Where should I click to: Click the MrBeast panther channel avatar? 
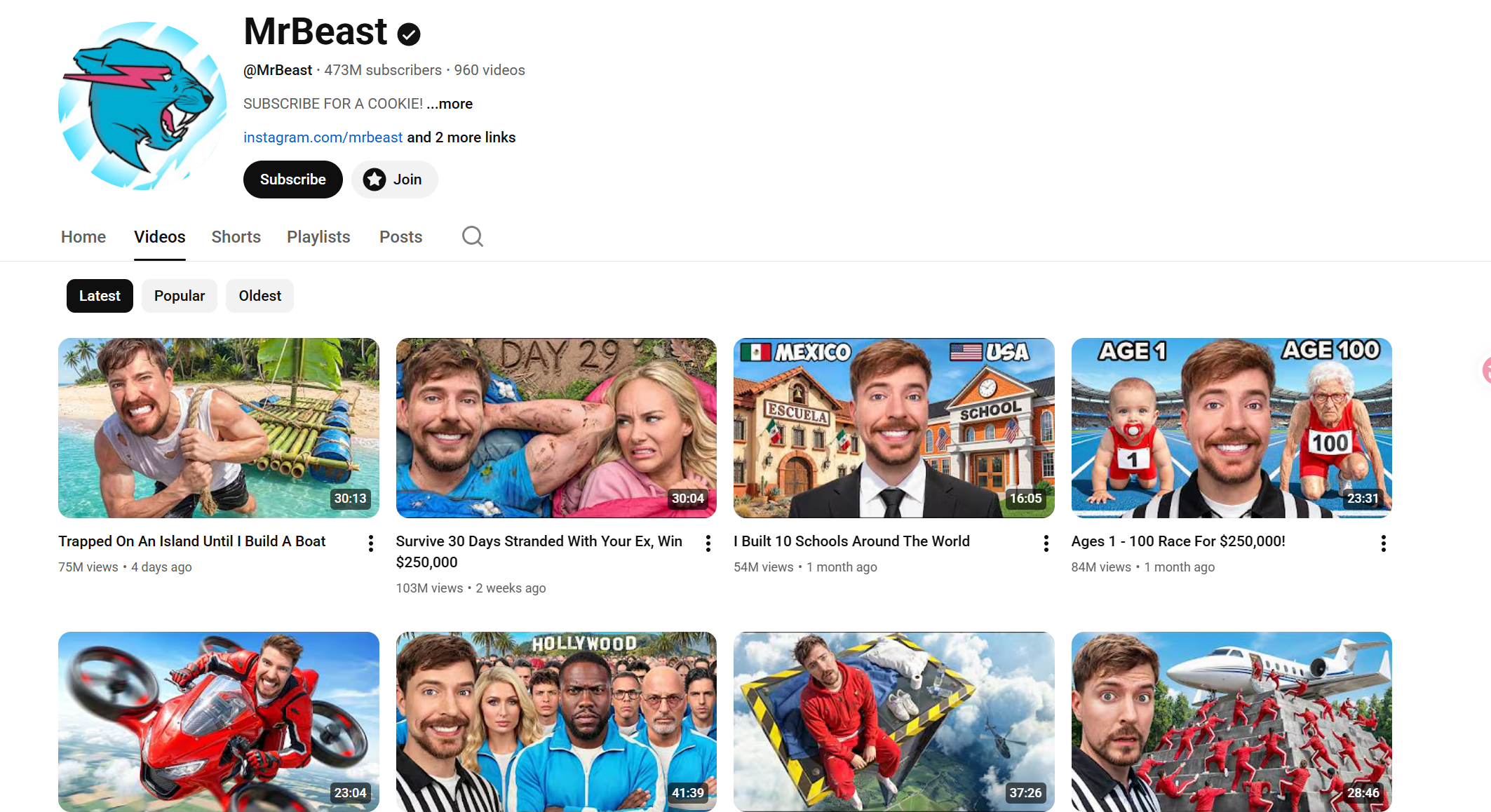click(x=142, y=106)
